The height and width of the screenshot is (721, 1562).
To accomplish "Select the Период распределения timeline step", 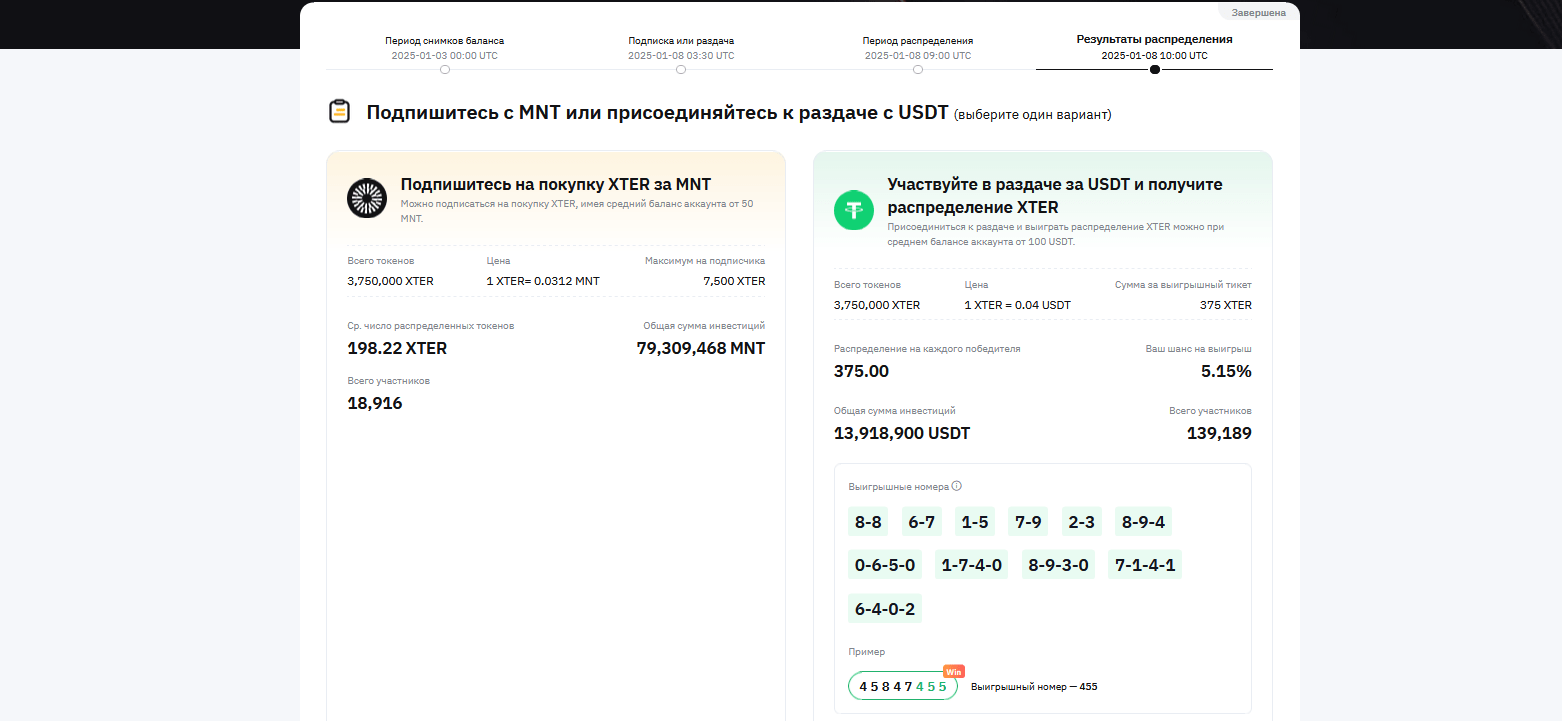I will [x=918, y=48].
